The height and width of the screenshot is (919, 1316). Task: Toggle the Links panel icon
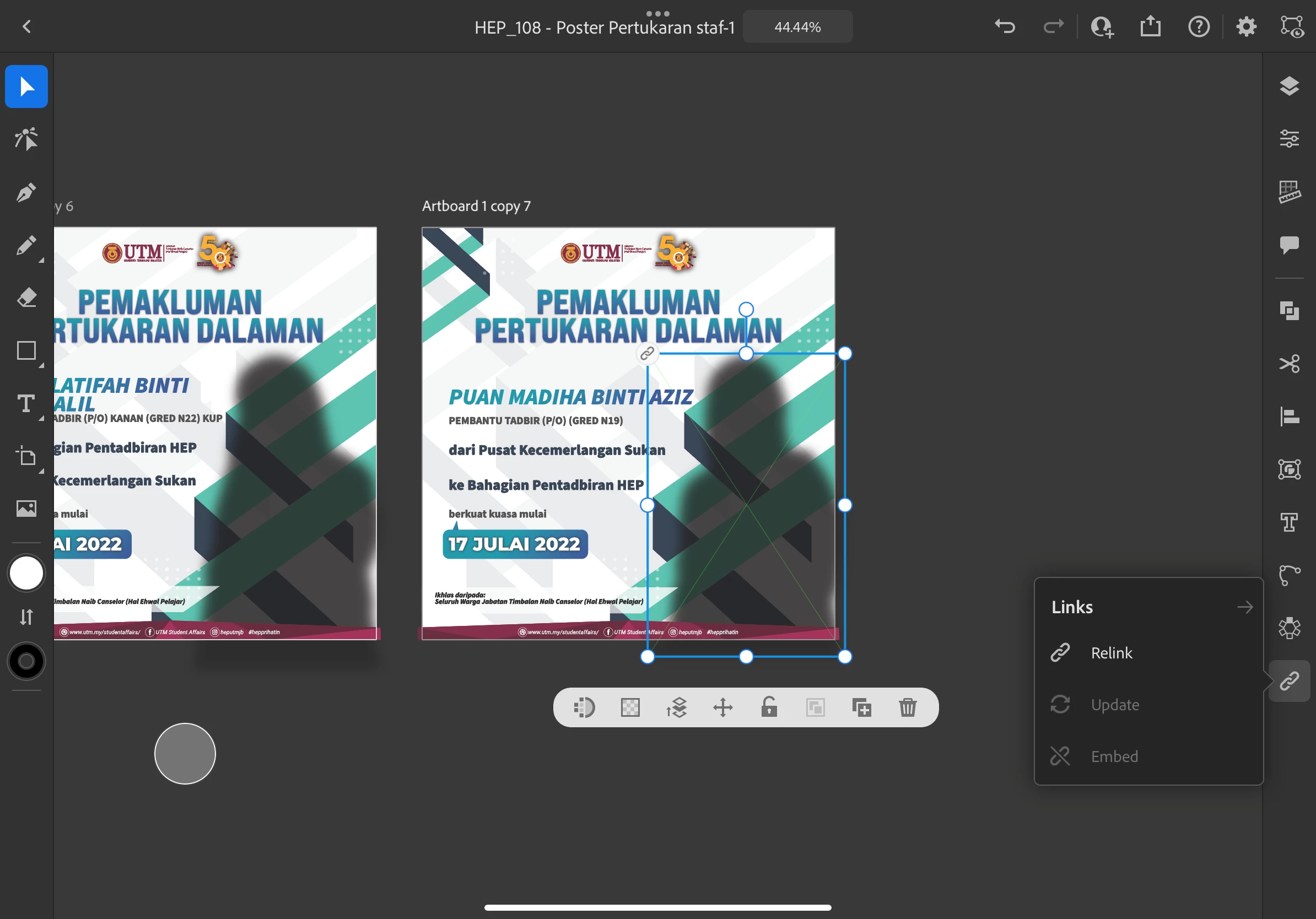[1289, 680]
